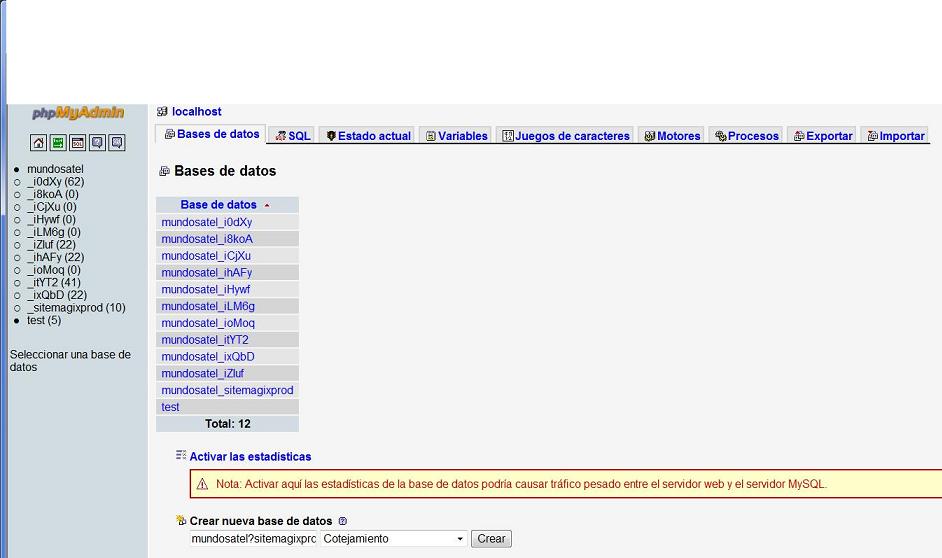
Task: Click the Home icon in sidebar
Action: coord(38,142)
